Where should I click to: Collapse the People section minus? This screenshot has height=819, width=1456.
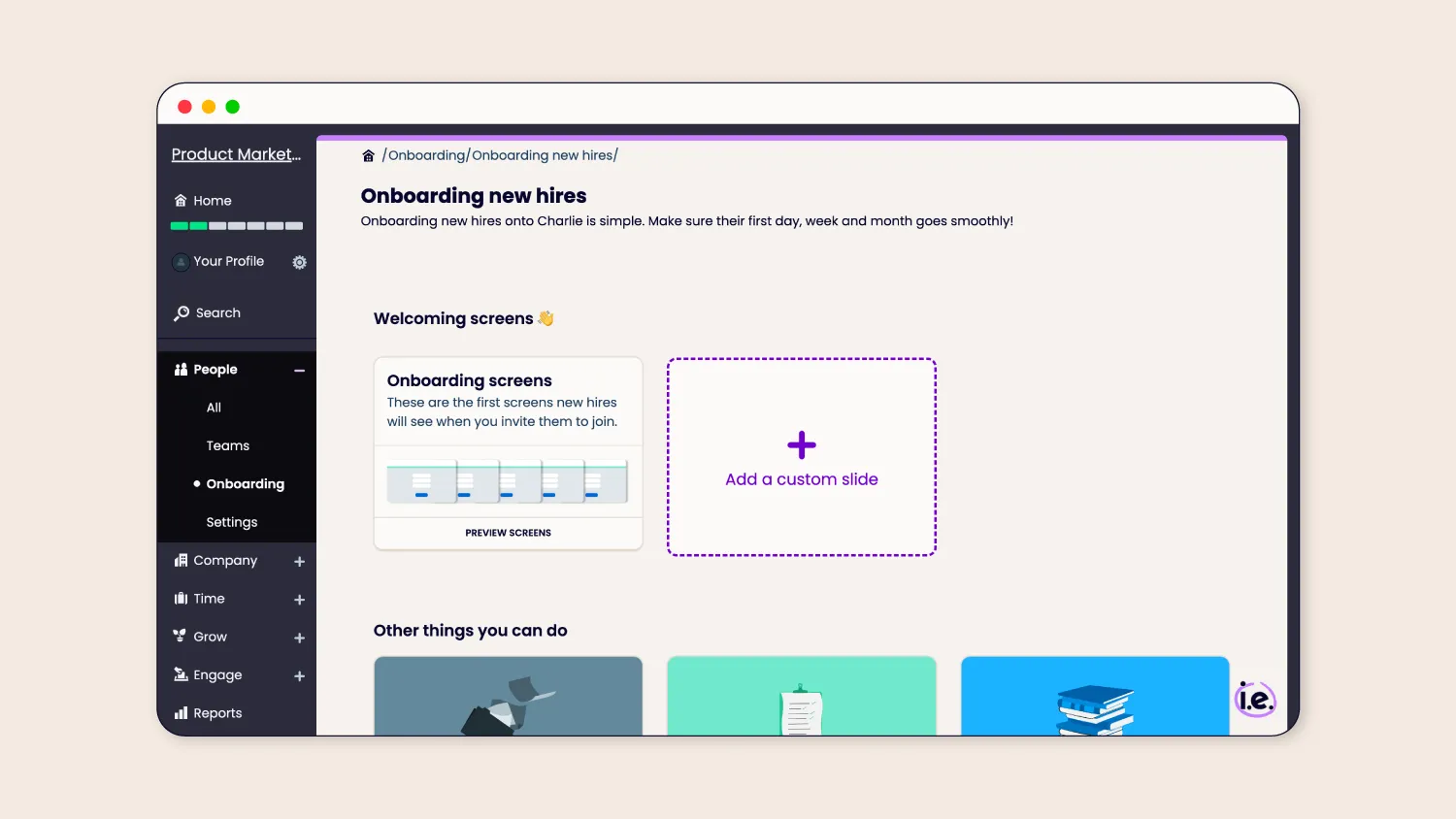[300, 371]
